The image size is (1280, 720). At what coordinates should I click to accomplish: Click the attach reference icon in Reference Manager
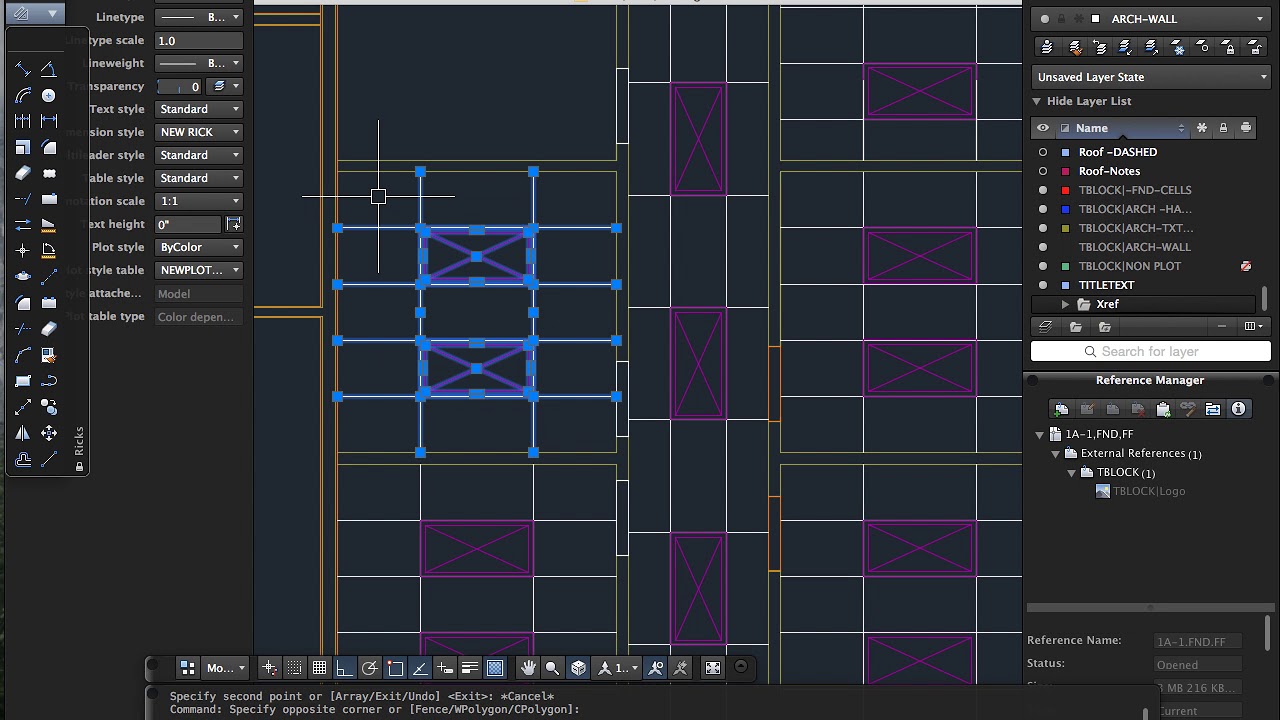[x=1062, y=408]
